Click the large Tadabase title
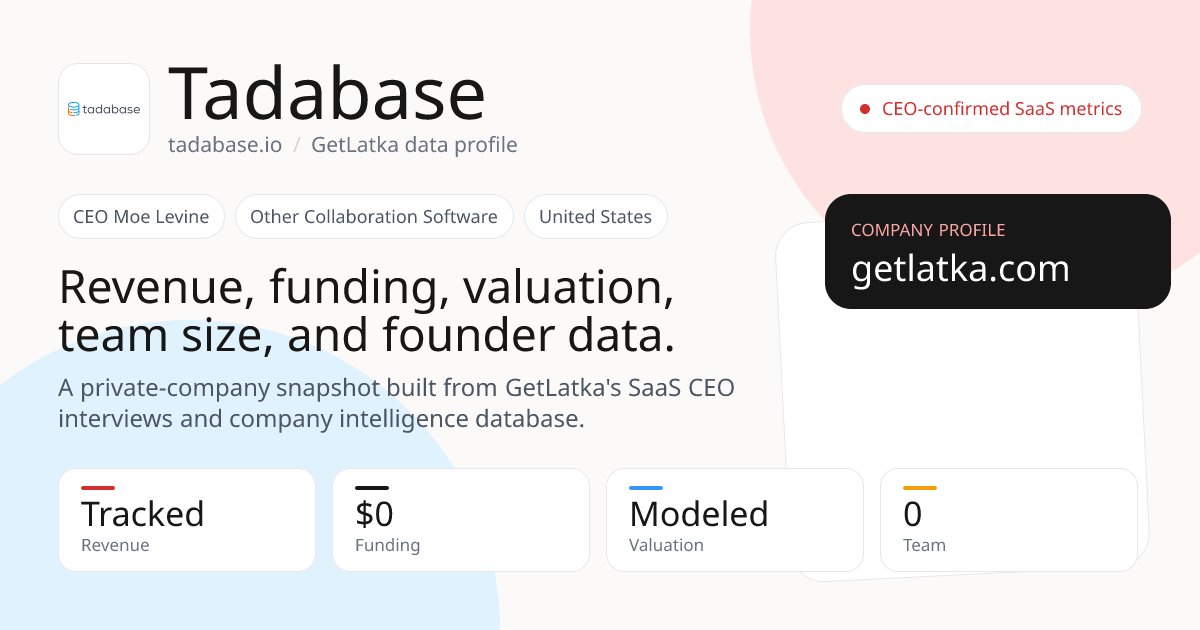 point(327,94)
